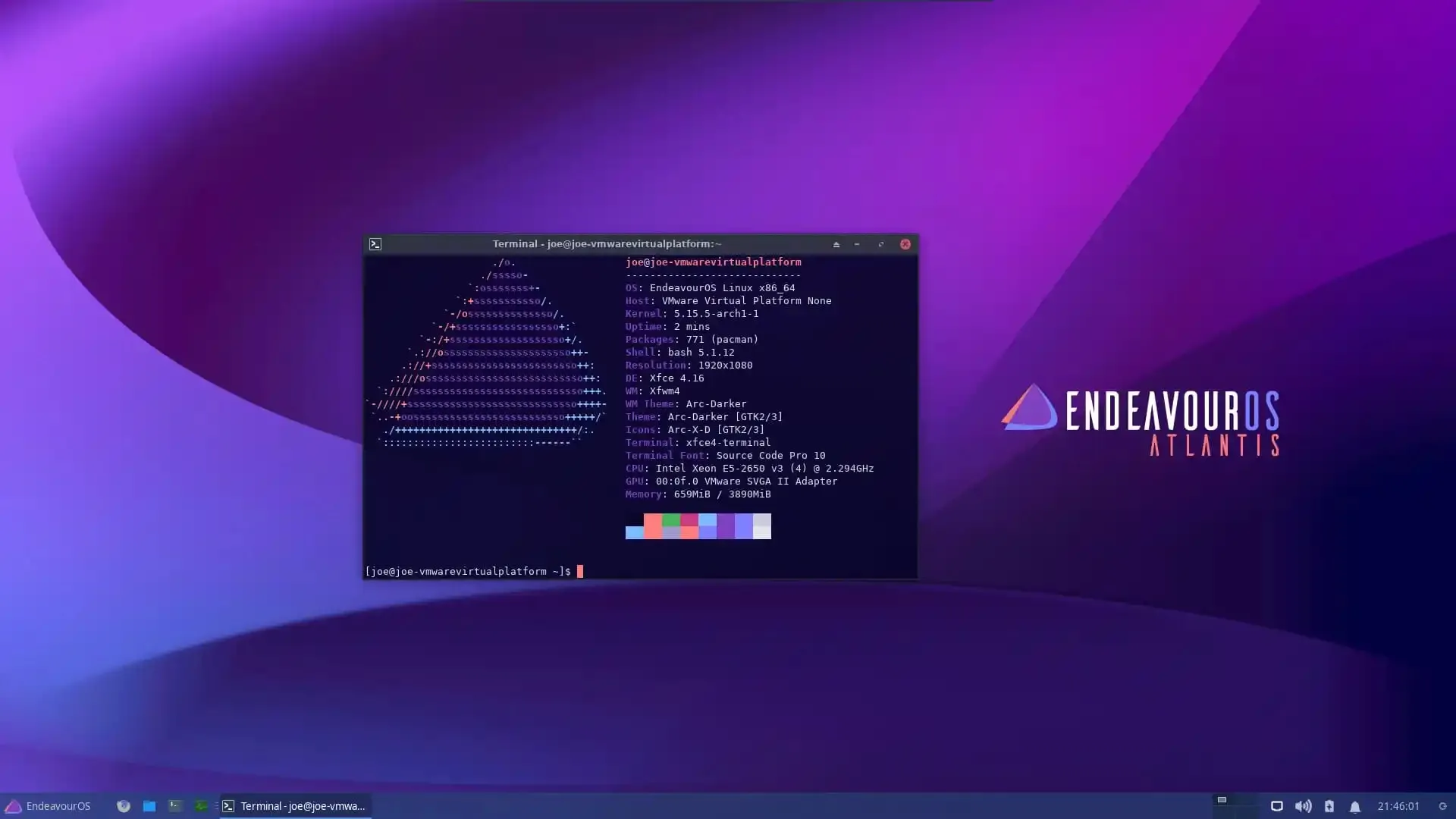Roll up terminal window with shade button
1456x819 pixels.
coord(836,244)
